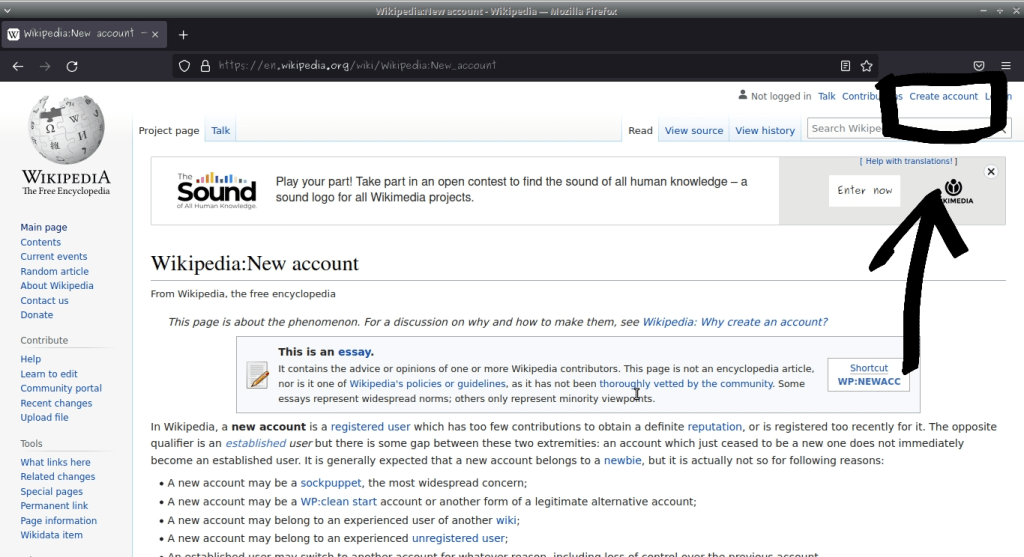Click the site security padlock icon

pos(205,66)
